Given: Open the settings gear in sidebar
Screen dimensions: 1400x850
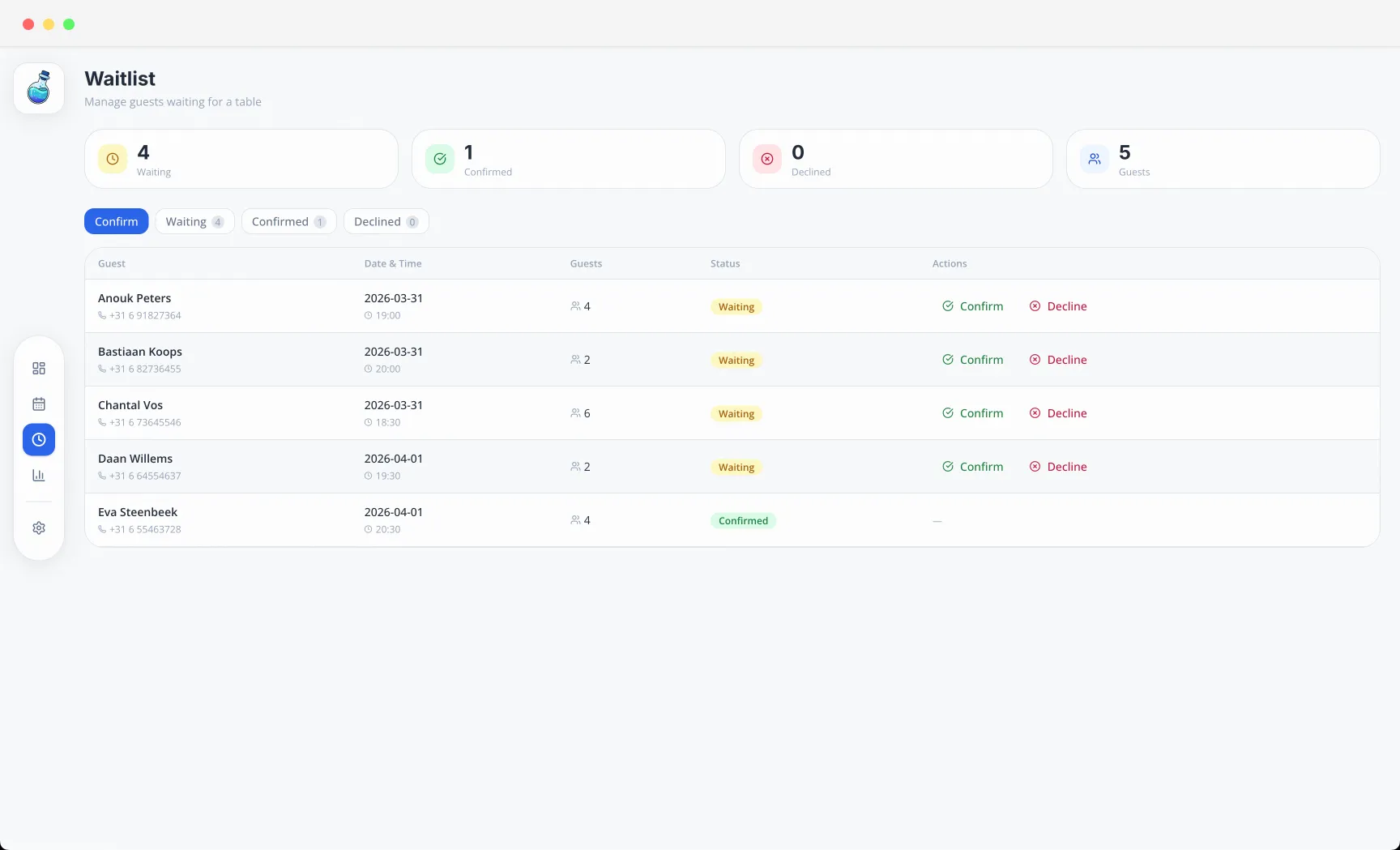Looking at the screenshot, I should coord(39,528).
